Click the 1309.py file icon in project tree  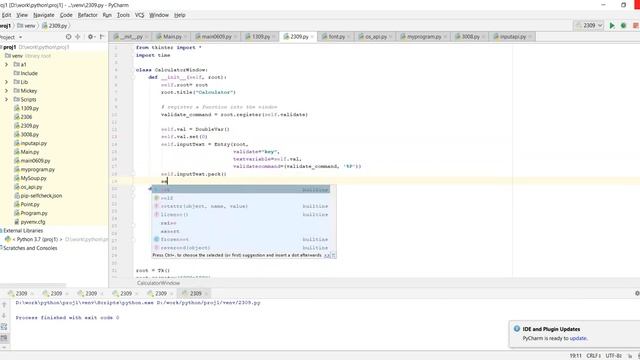point(17,108)
